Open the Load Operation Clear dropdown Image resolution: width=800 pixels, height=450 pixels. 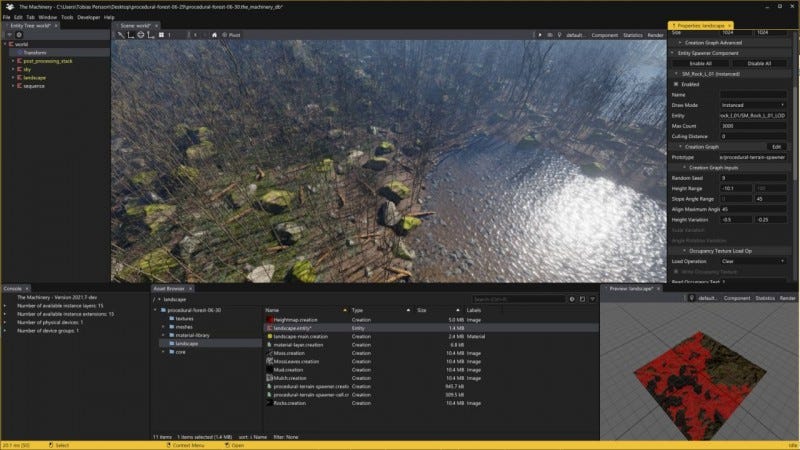753,261
